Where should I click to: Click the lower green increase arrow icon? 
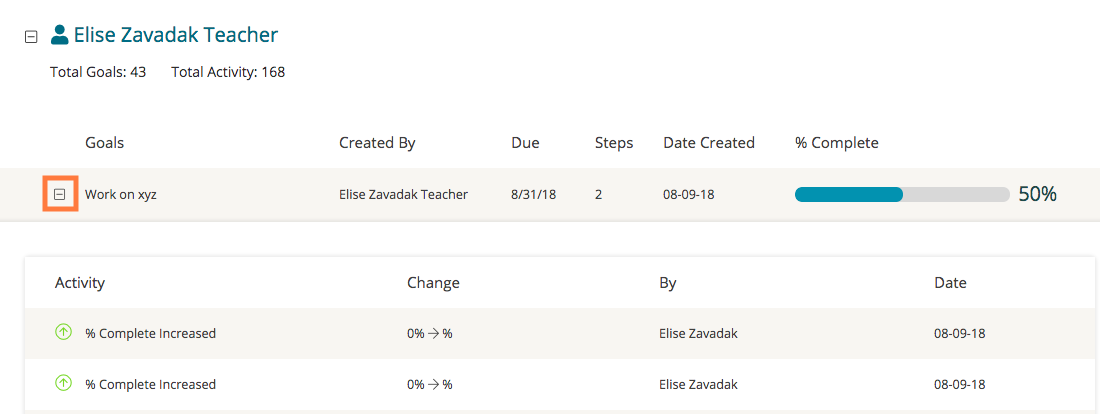(63, 383)
